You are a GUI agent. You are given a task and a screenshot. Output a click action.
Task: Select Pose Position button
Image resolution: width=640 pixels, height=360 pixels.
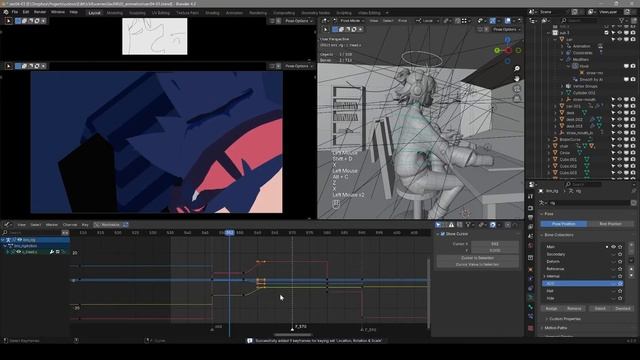pyautogui.click(x=564, y=224)
